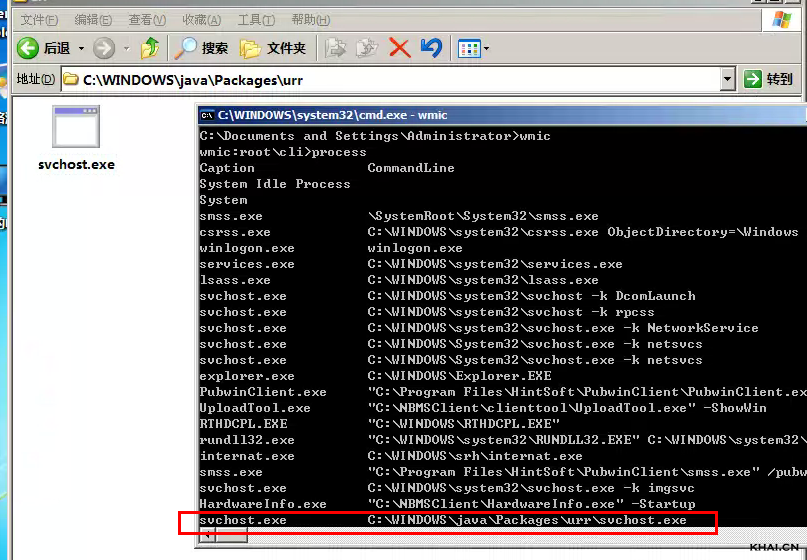Click the Move To folder icon

click(x=336, y=48)
